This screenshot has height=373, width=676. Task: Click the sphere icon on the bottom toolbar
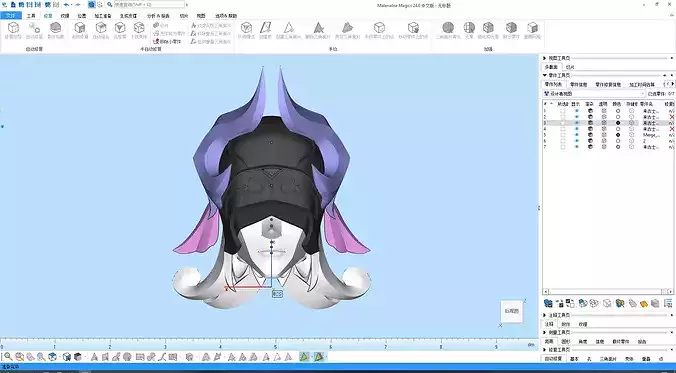click(x=127, y=357)
